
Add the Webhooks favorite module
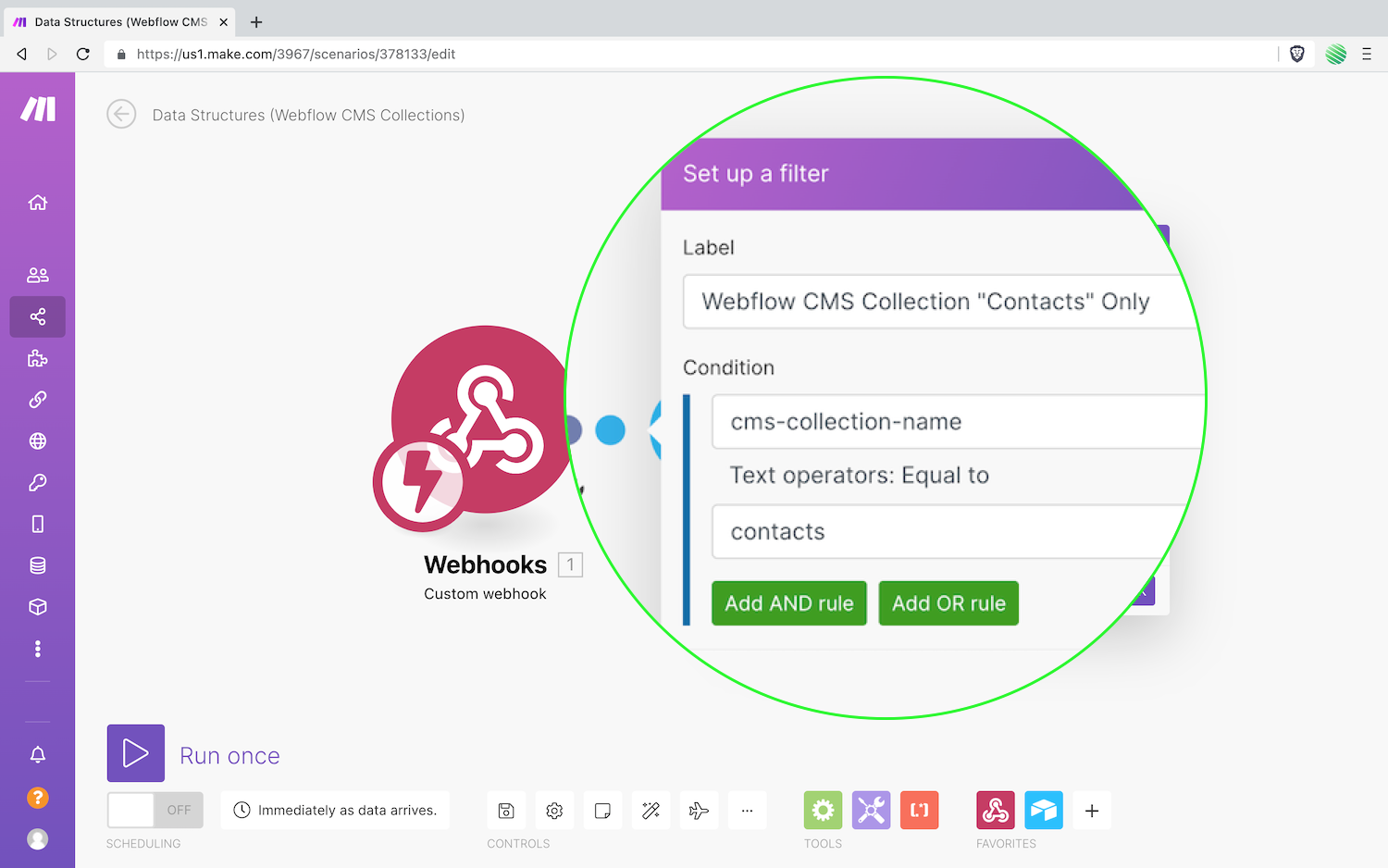coord(996,811)
